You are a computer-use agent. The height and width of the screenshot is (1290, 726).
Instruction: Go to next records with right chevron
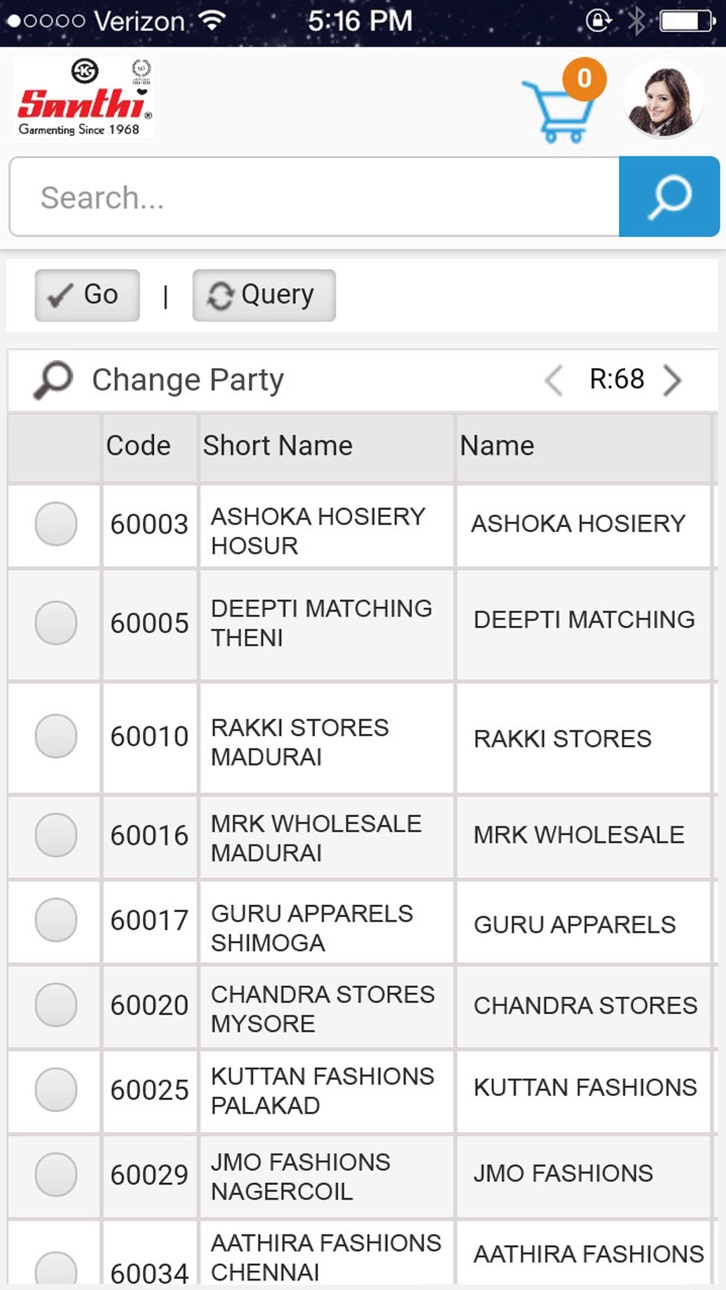click(673, 380)
